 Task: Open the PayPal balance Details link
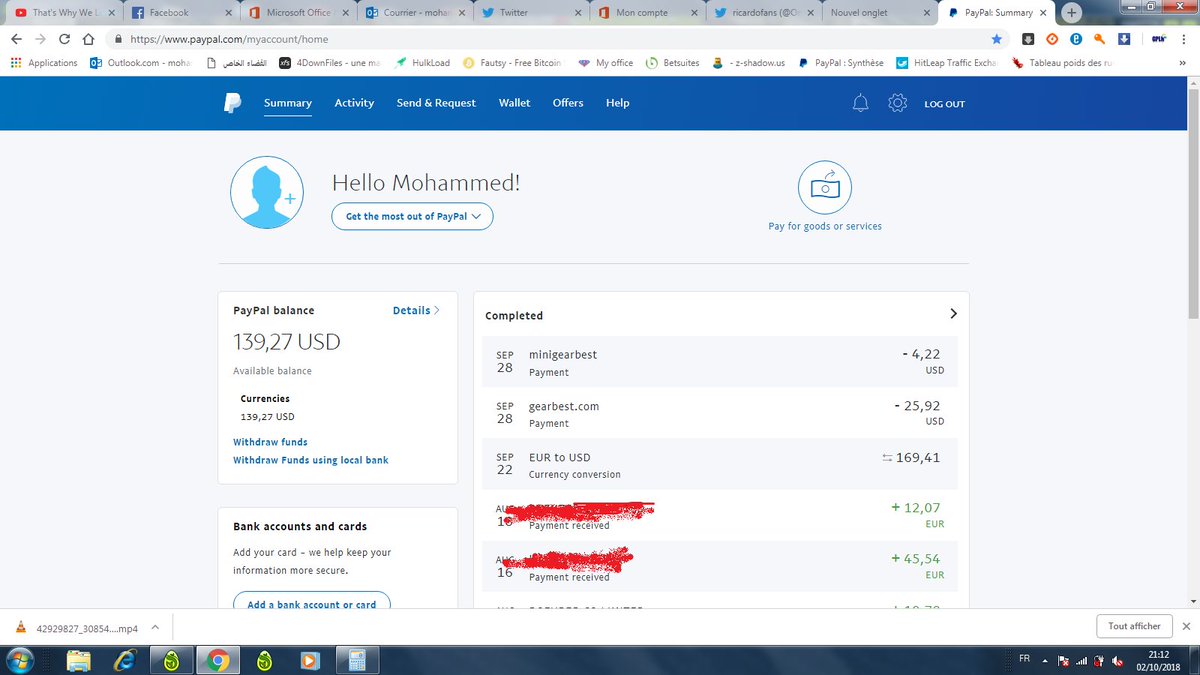(x=416, y=311)
